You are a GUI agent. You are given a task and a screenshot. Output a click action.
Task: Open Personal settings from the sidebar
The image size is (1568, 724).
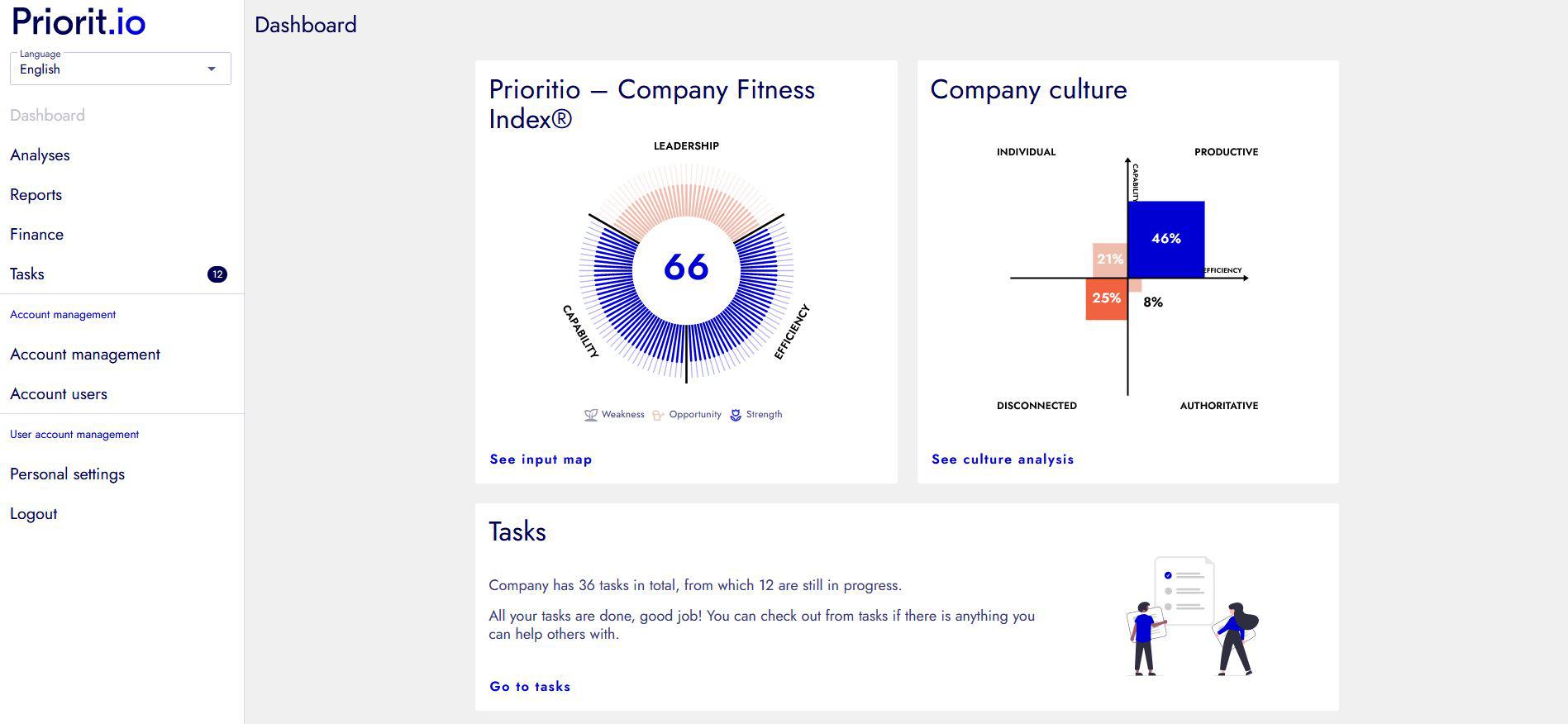coord(67,474)
